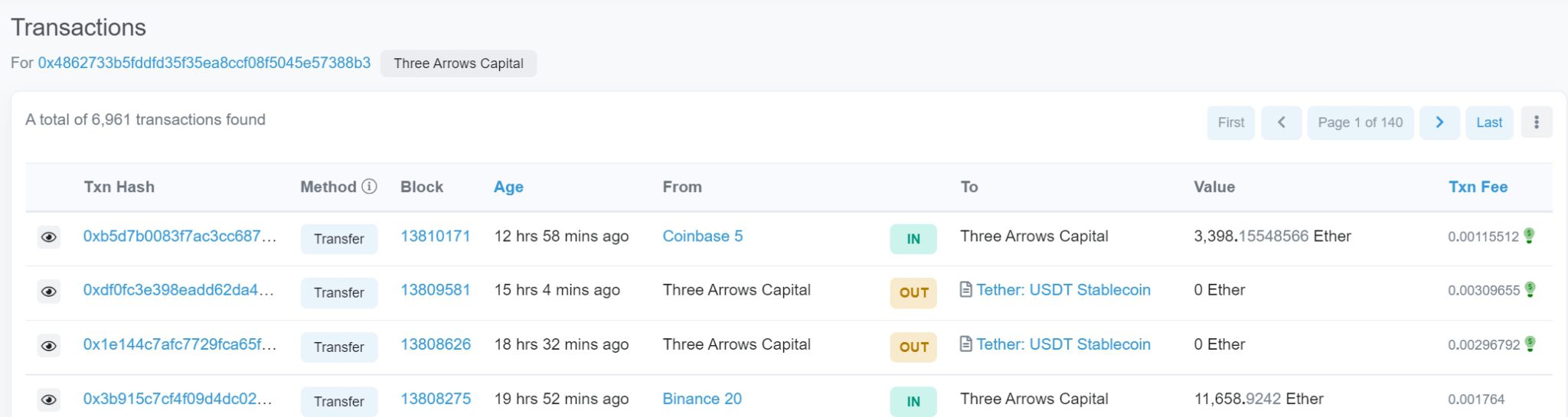Toggle Age column header date format

508,187
